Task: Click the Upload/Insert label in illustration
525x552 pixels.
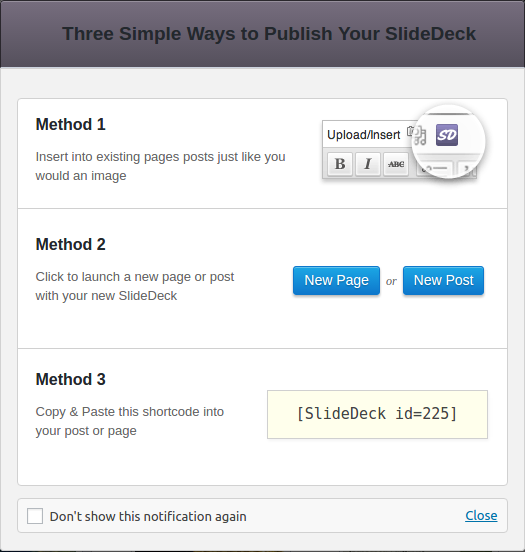Action: point(363,135)
